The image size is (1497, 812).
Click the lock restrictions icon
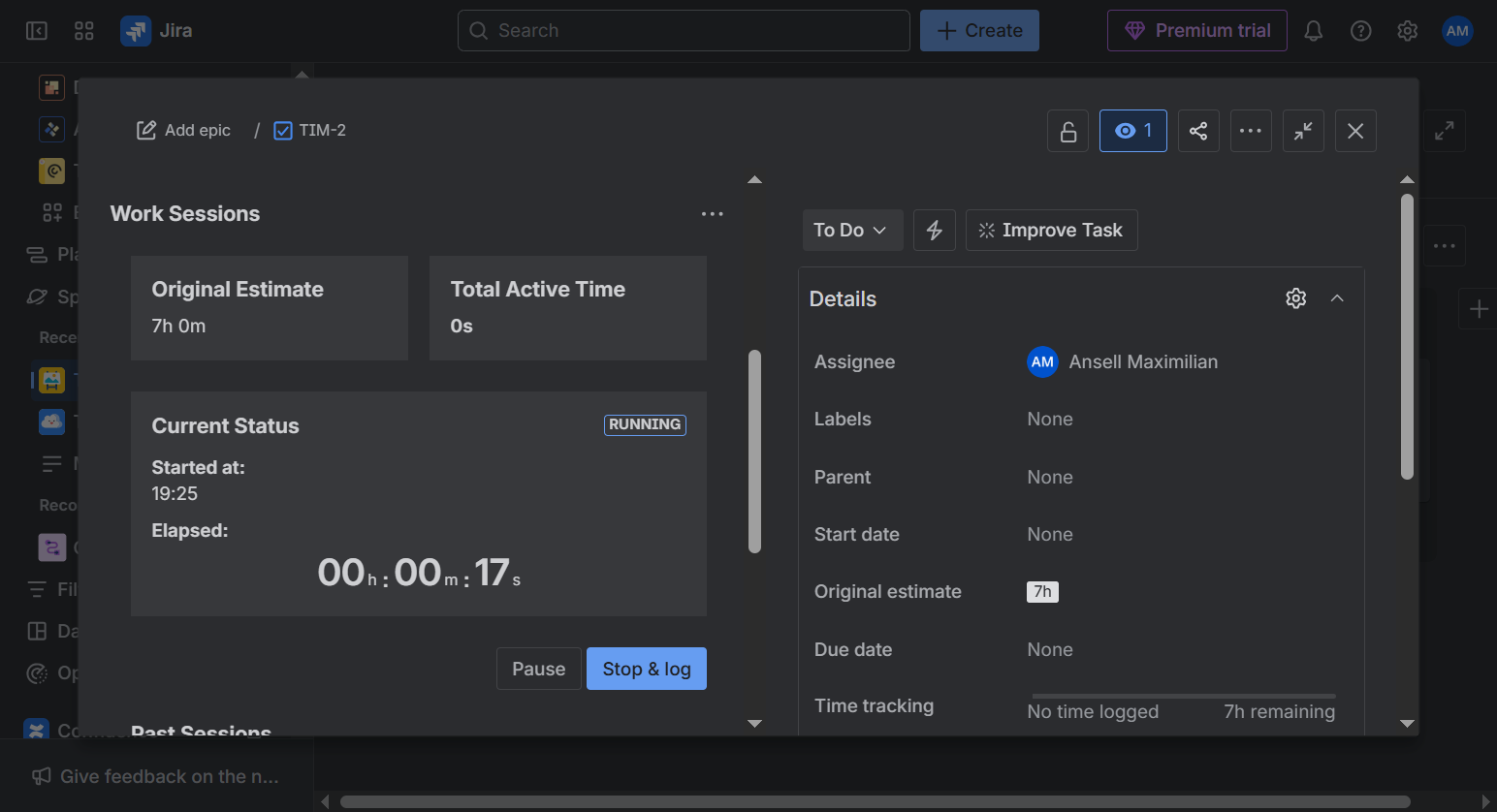1068,131
